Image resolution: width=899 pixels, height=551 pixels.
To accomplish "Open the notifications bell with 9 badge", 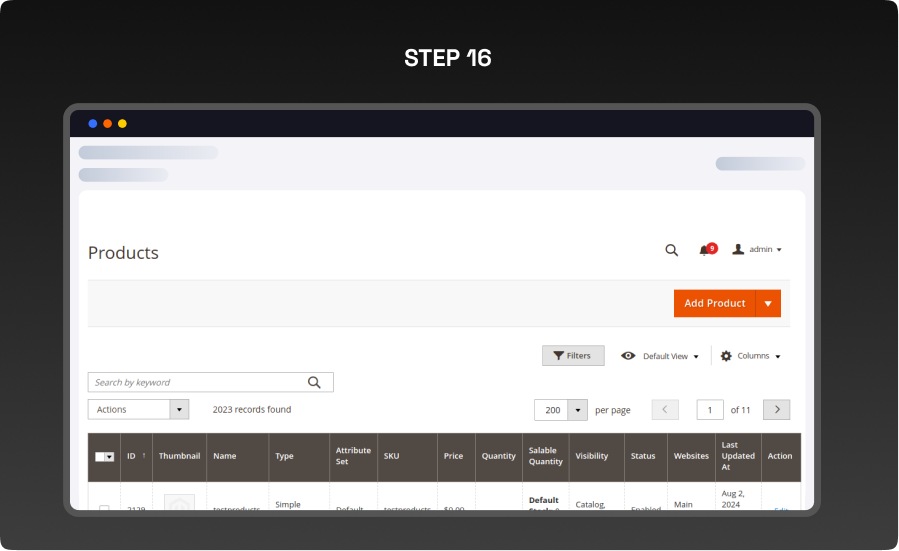I will pyautogui.click(x=705, y=250).
